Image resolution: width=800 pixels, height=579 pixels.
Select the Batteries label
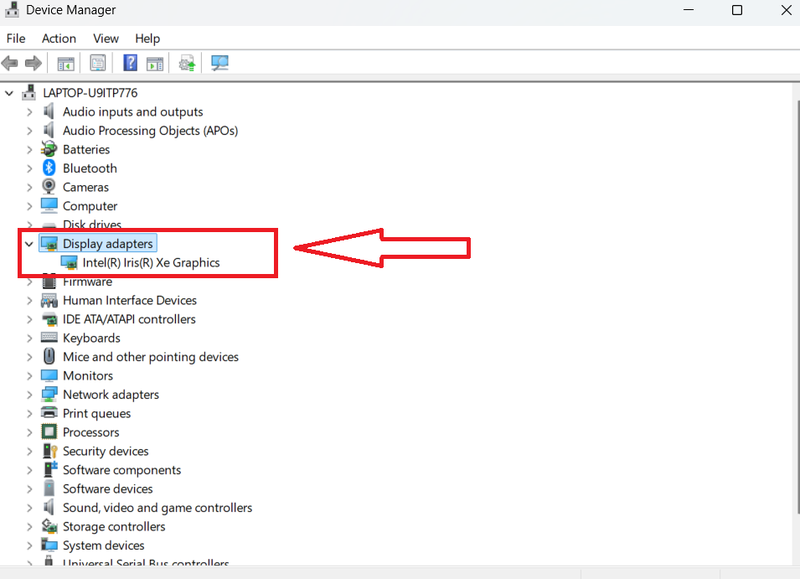[86, 149]
